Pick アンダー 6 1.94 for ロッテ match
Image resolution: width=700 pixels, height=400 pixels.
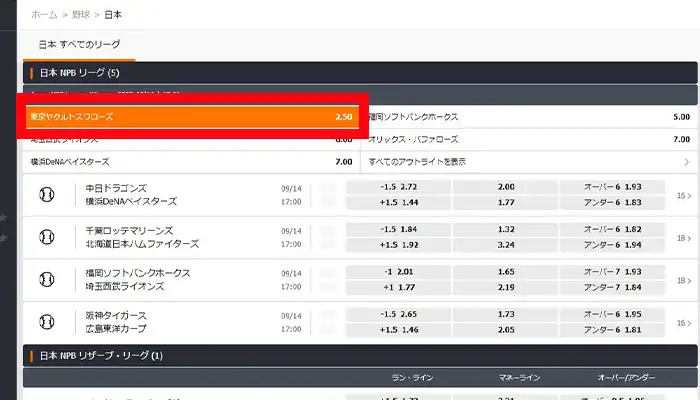pos(612,245)
